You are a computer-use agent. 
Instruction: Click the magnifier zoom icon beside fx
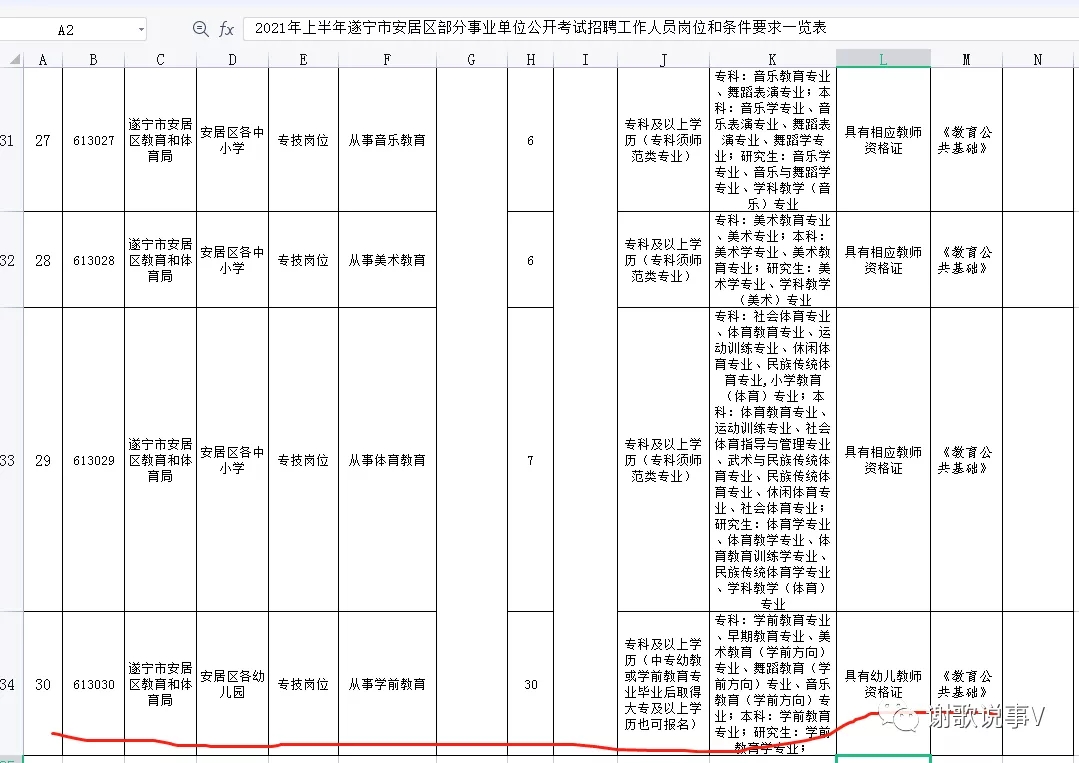pyautogui.click(x=201, y=29)
